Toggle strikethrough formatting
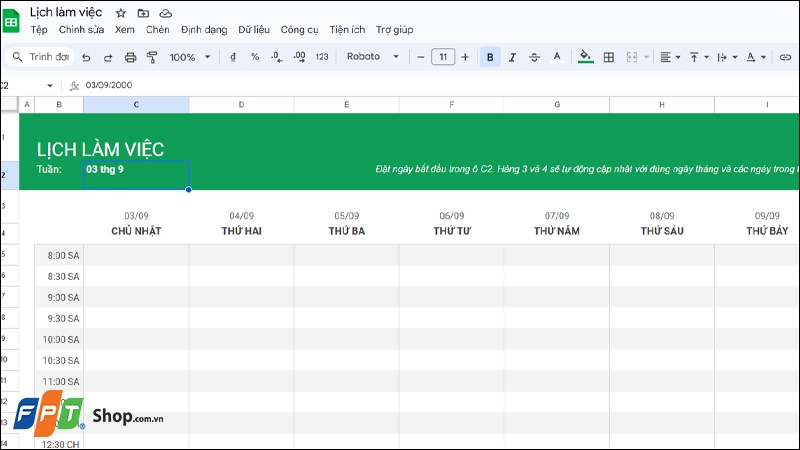 534,57
